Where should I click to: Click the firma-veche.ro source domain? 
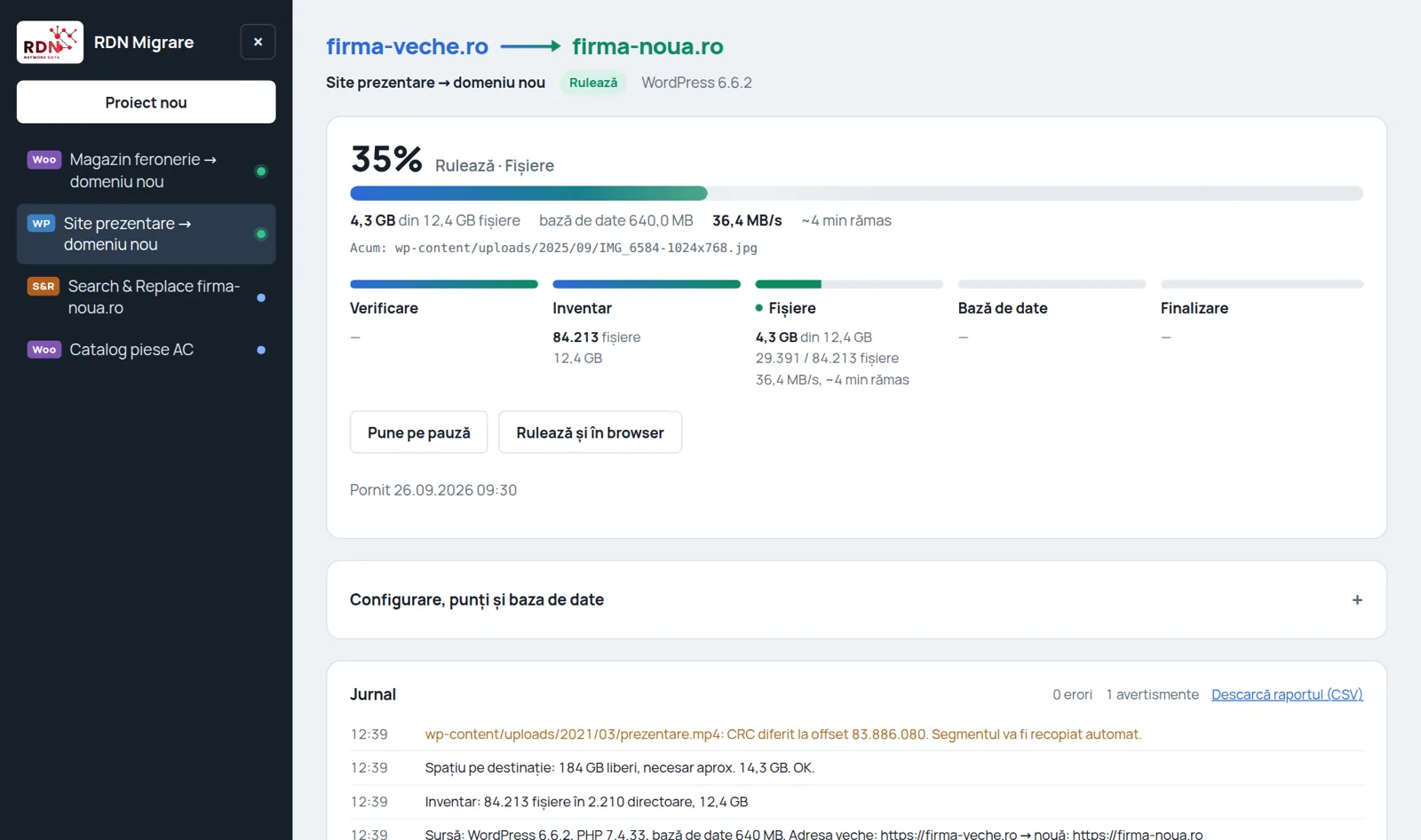pyautogui.click(x=407, y=46)
